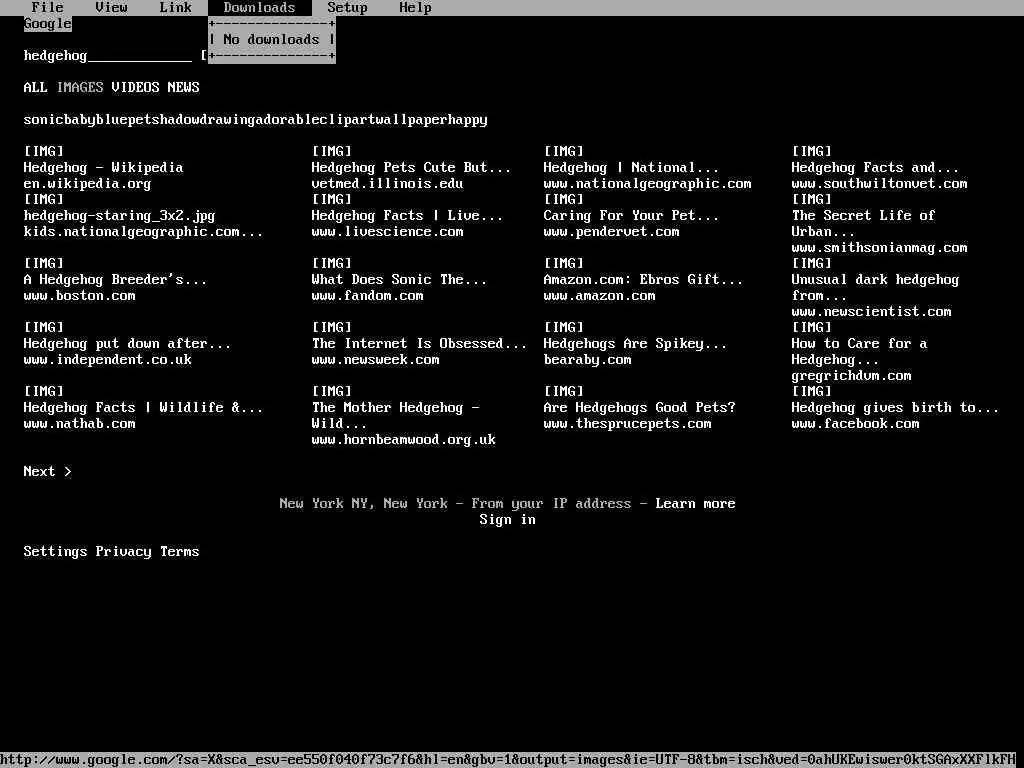This screenshot has height=768, width=1024.
Task: Open Hedgehog put down after... result
Action: (x=127, y=344)
